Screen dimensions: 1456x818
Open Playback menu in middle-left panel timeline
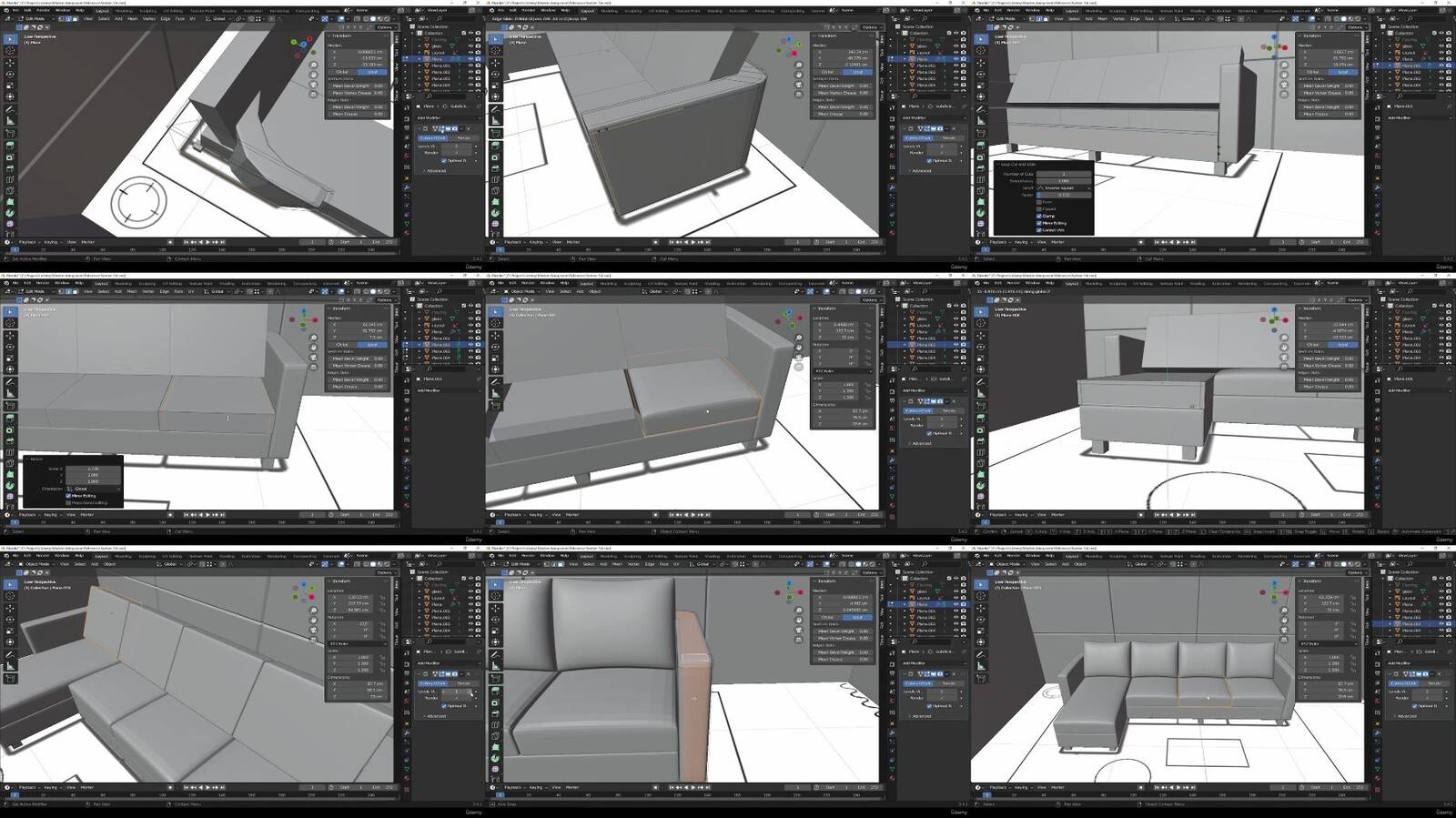(28, 514)
